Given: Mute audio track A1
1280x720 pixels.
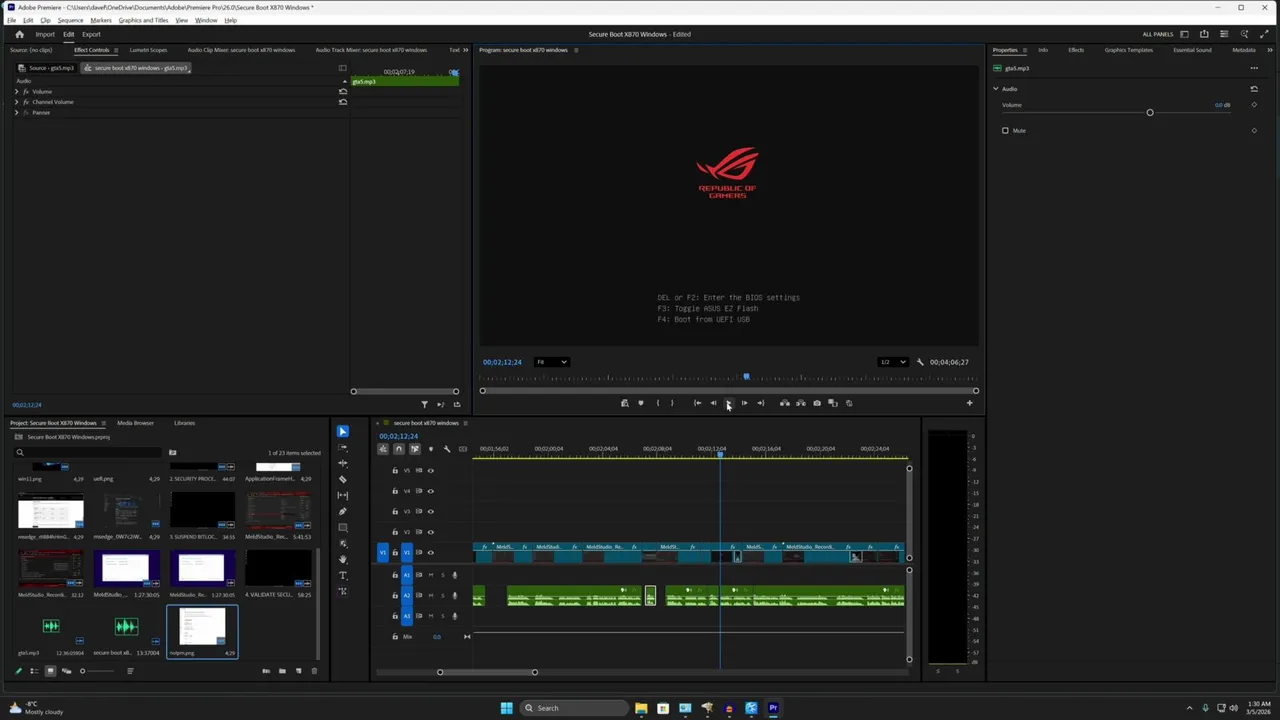Looking at the screenshot, I should click(431, 575).
